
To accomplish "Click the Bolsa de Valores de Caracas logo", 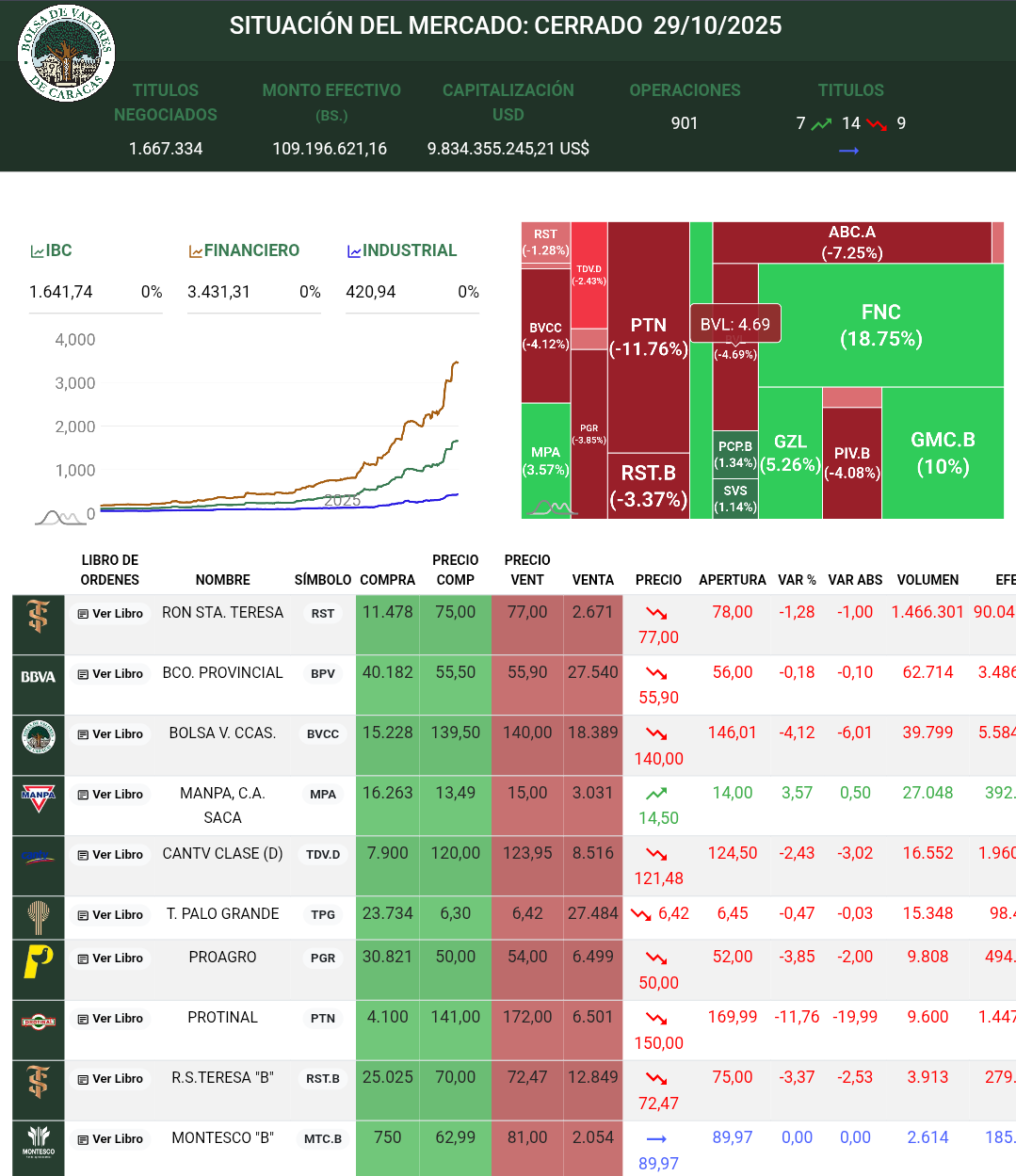I will [66, 53].
